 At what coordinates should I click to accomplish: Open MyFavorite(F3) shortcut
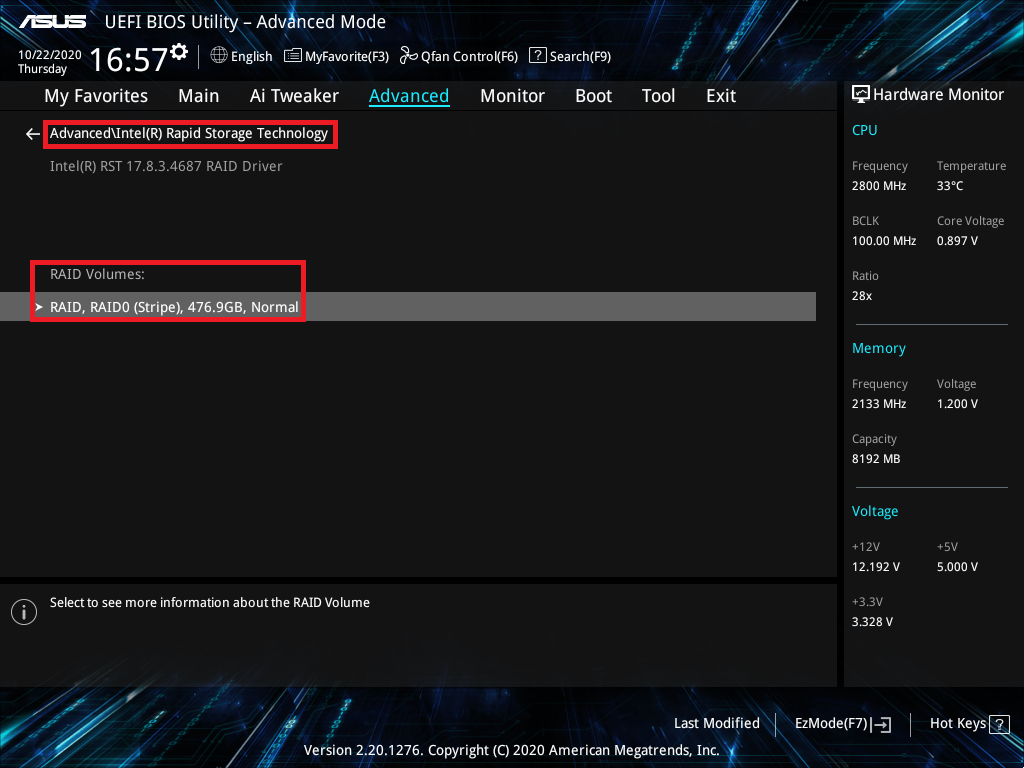point(337,56)
